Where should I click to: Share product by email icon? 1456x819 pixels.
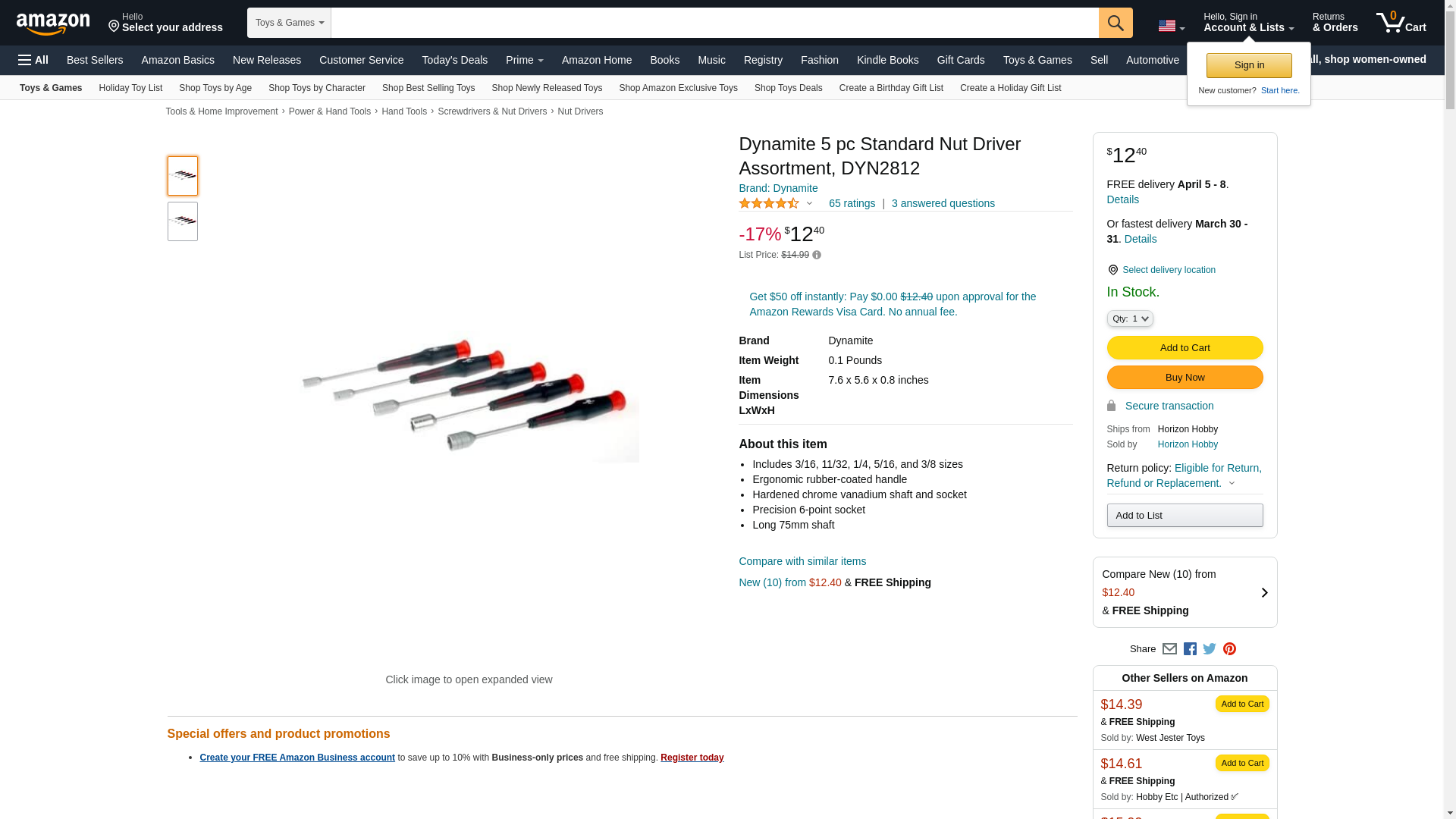click(x=1169, y=649)
